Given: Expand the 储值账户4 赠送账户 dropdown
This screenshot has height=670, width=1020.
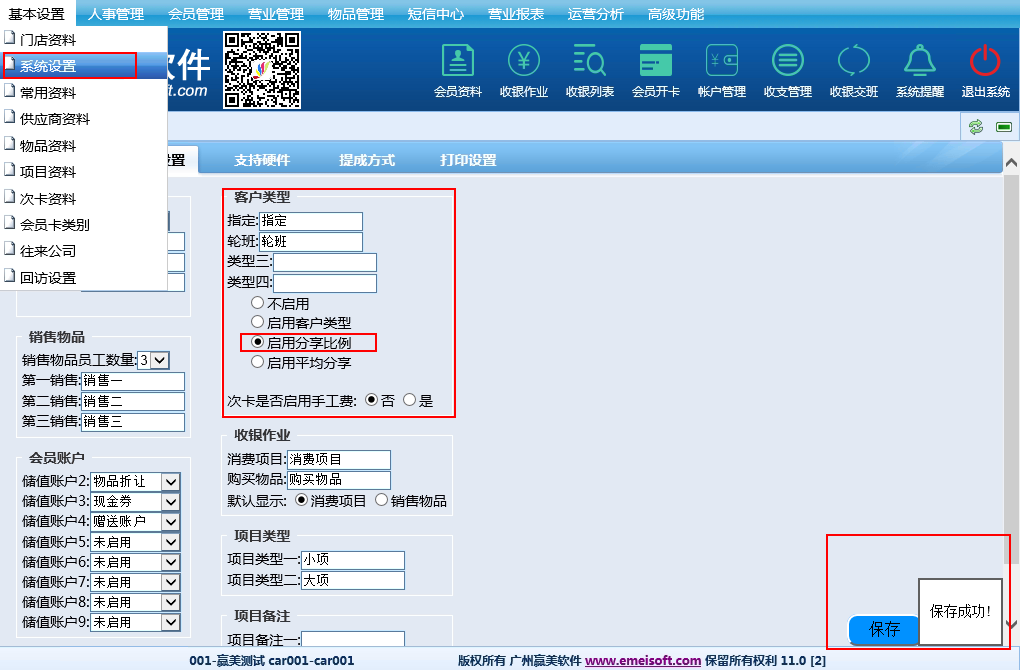Looking at the screenshot, I should coord(171,522).
